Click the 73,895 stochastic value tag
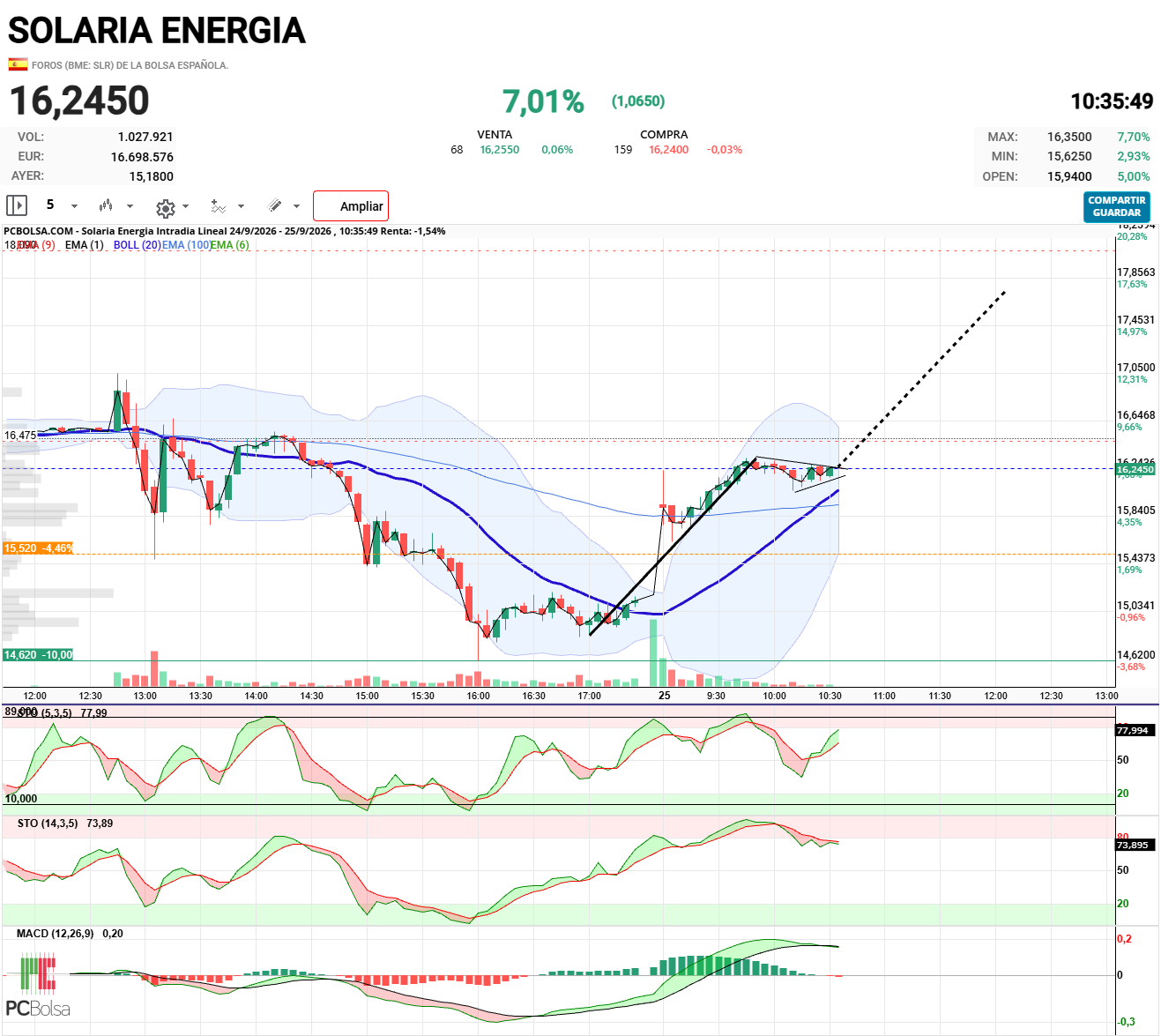Screen dimensions: 1161x1036 click(1133, 845)
